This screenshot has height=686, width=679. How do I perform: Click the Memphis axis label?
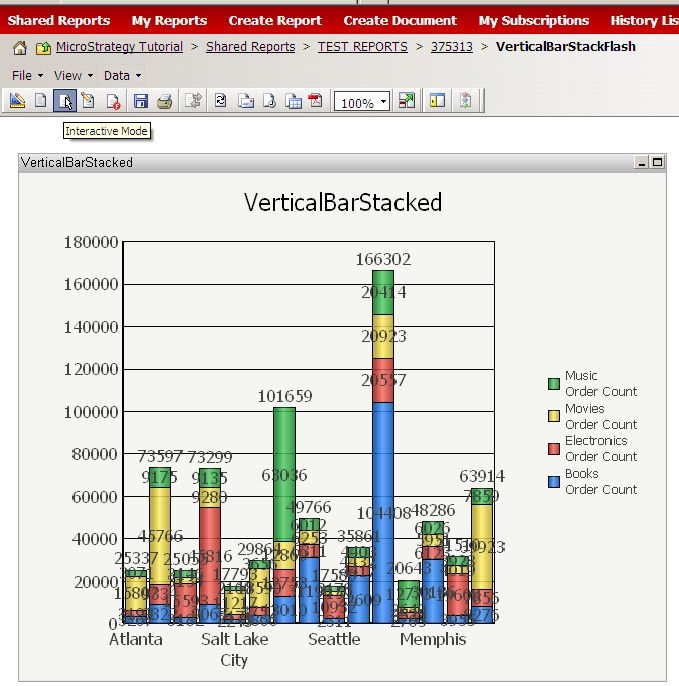(x=433, y=640)
